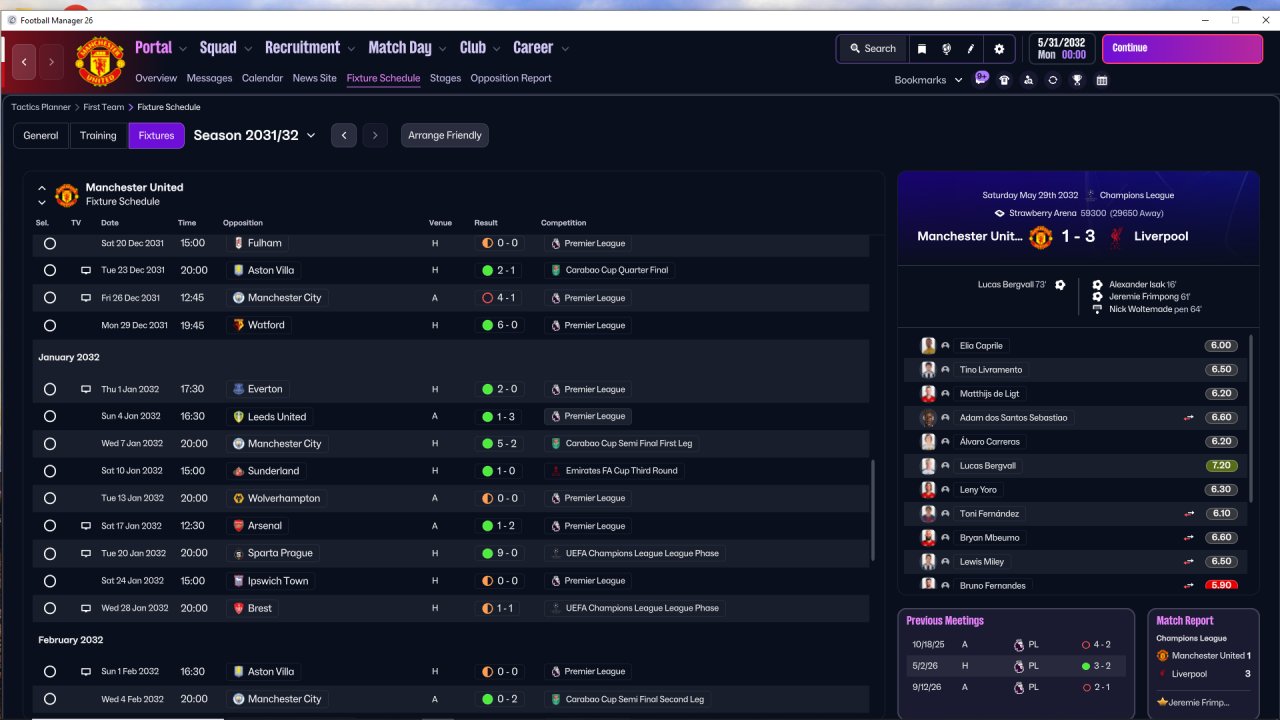The image size is (1280, 720).
Task: Switch to the Overview tab
Action: (x=156, y=78)
